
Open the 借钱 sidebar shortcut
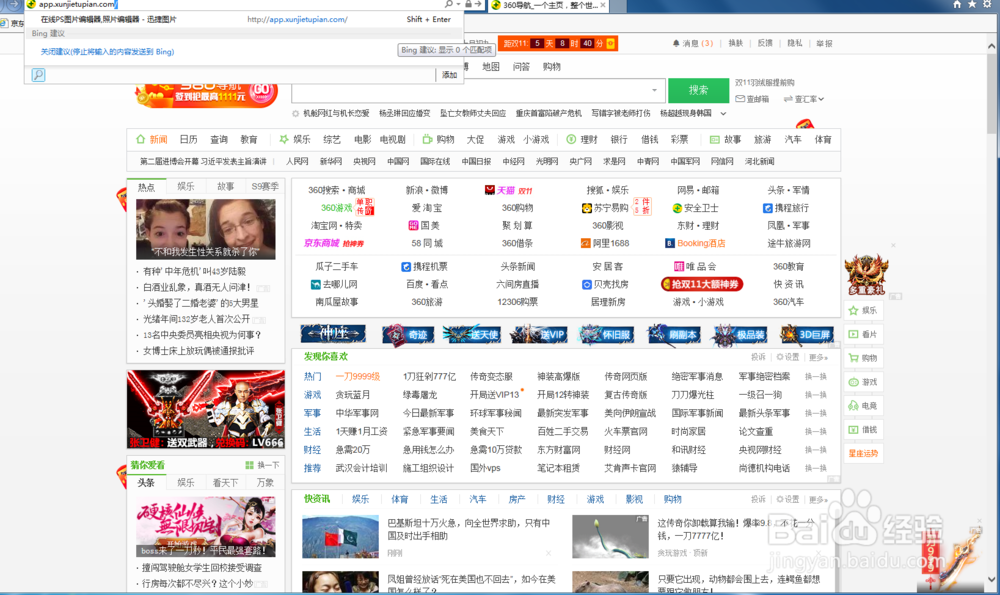coord(862,430)
